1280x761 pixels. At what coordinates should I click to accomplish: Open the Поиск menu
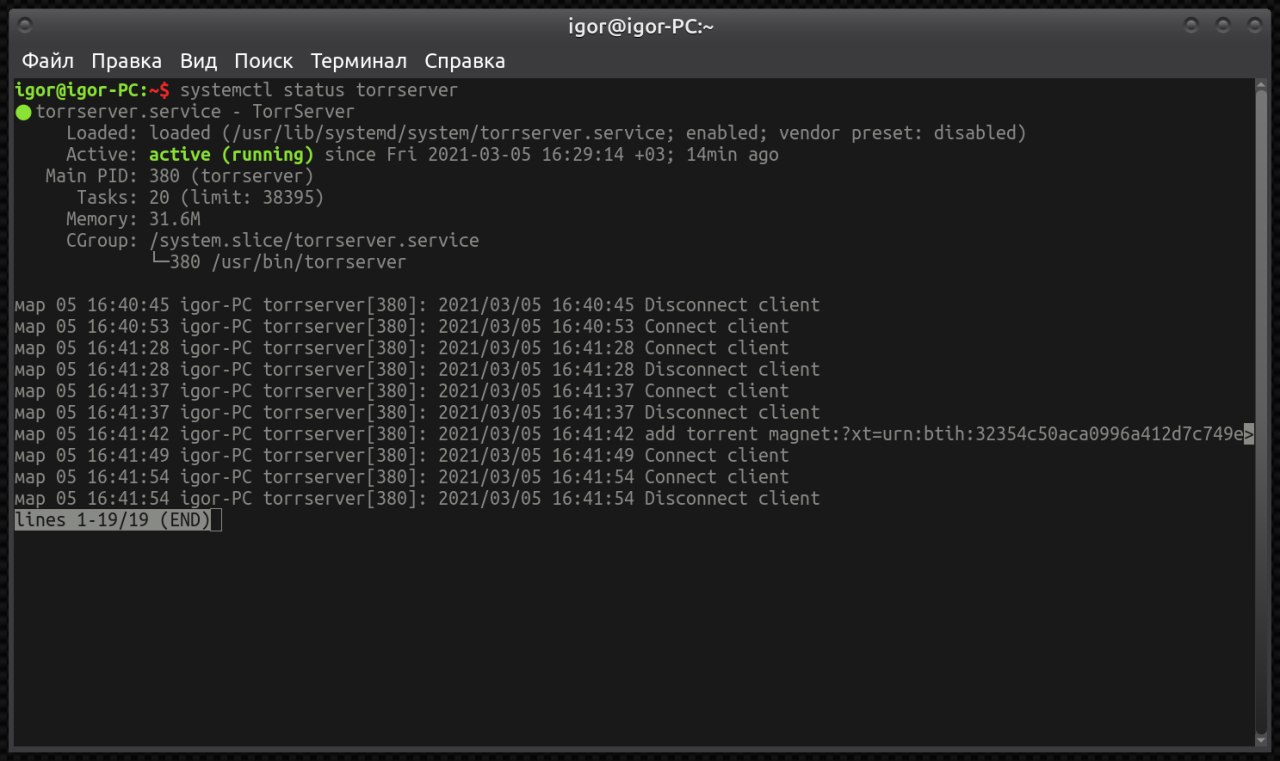tap(264, 61)
